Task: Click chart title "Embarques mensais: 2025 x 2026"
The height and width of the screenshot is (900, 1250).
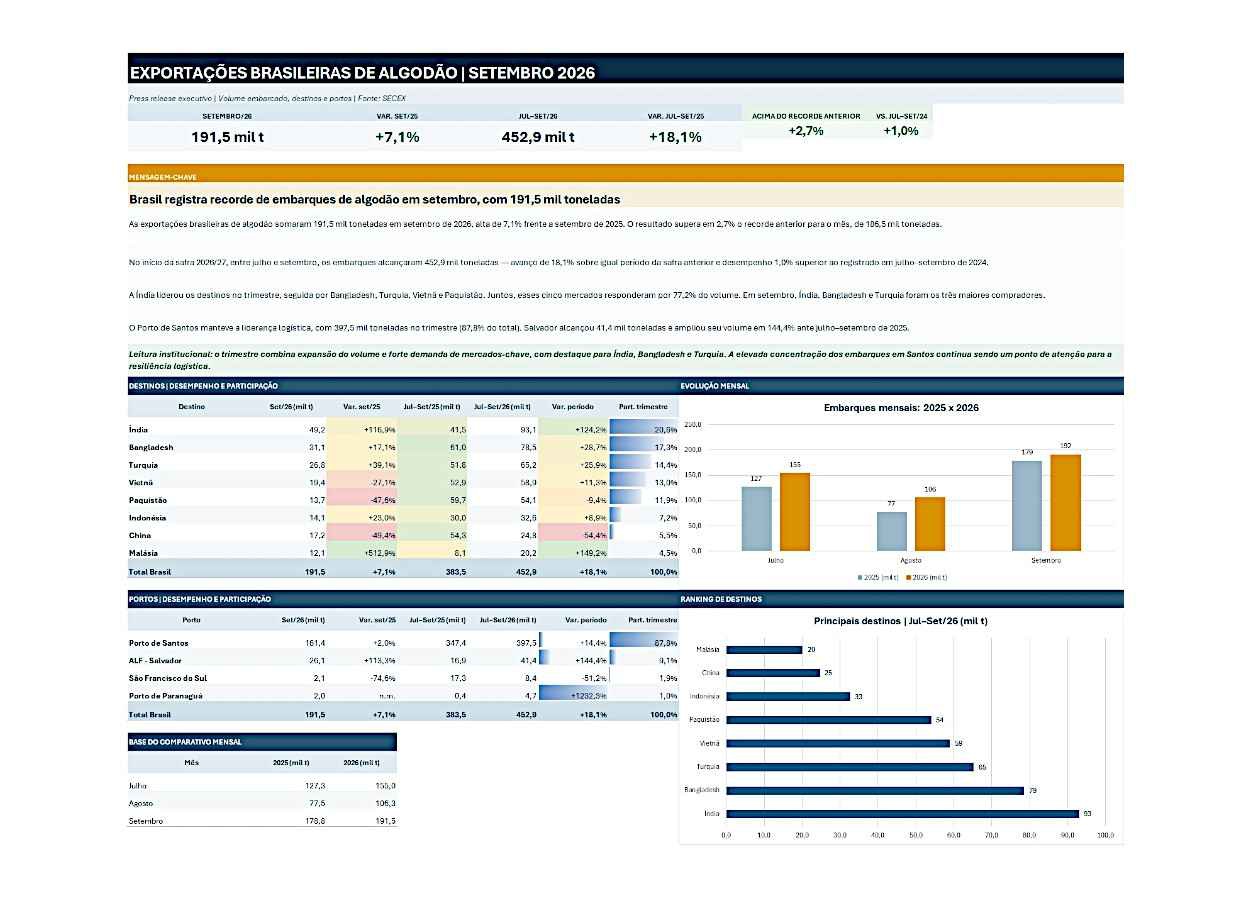Action: coord(901,408)
